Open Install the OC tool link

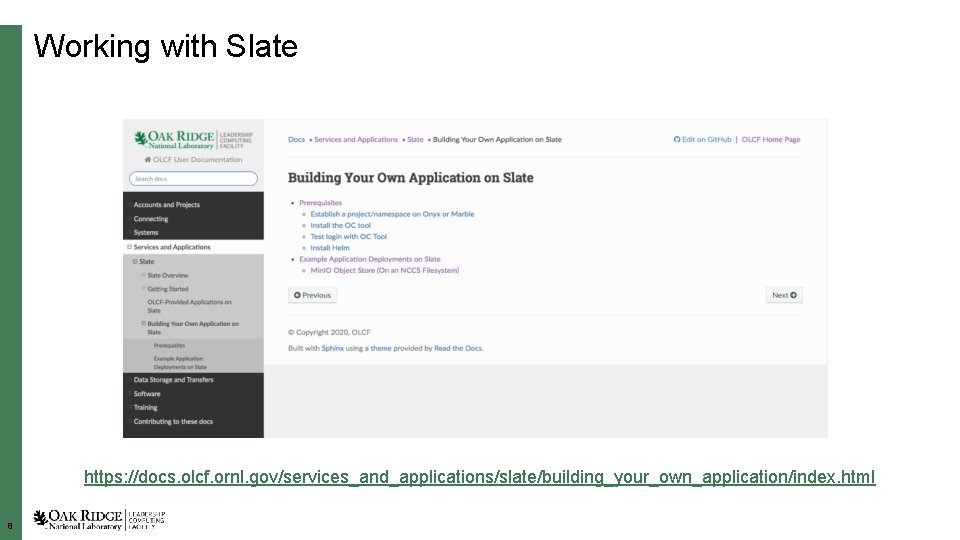point(340,225)
